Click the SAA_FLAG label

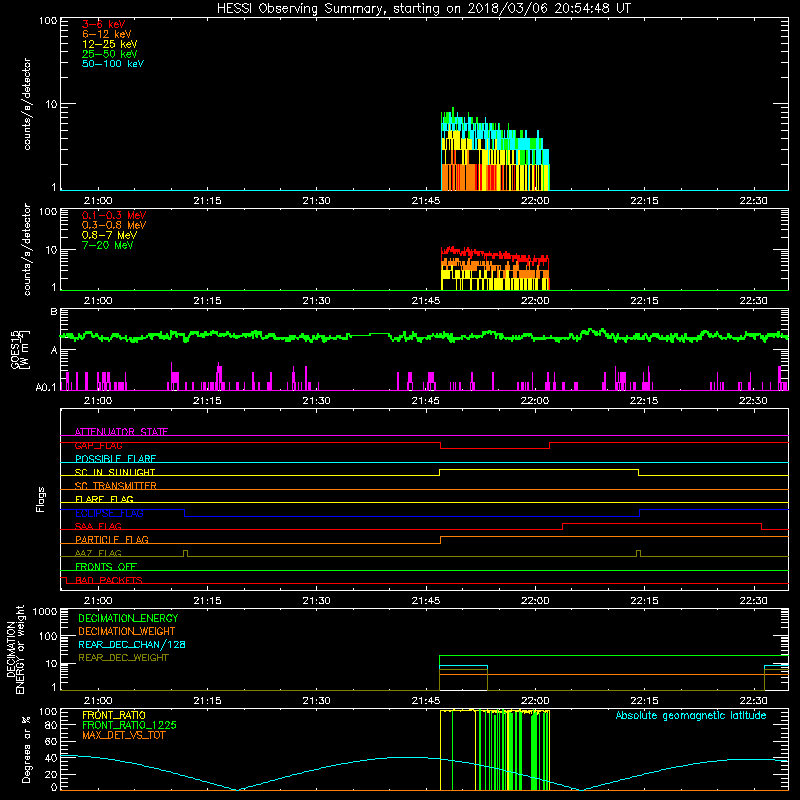click(x=98, y=526)
